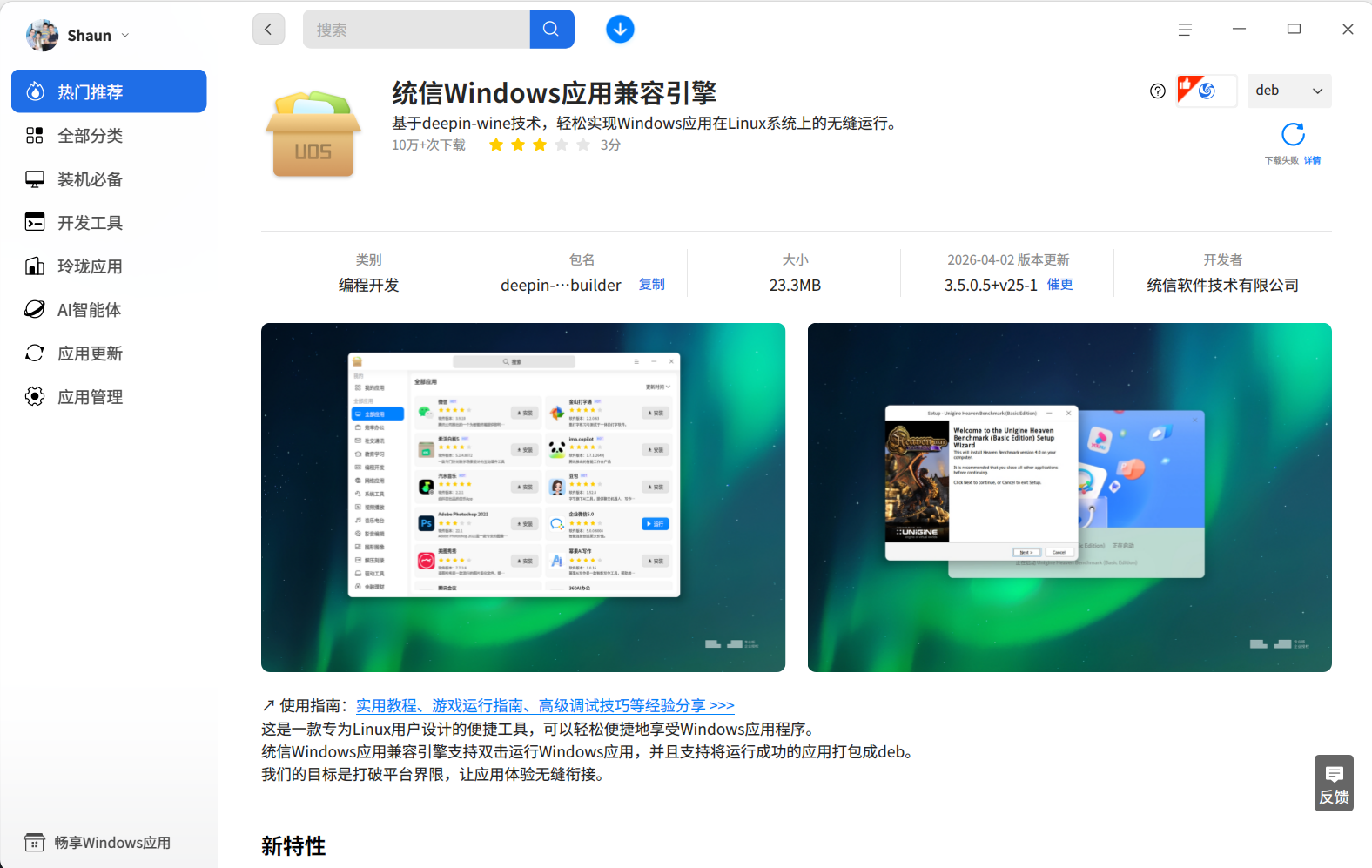
Task: Expand the Shaun account dropdown arrow
Action: click(x=125, y=36)
